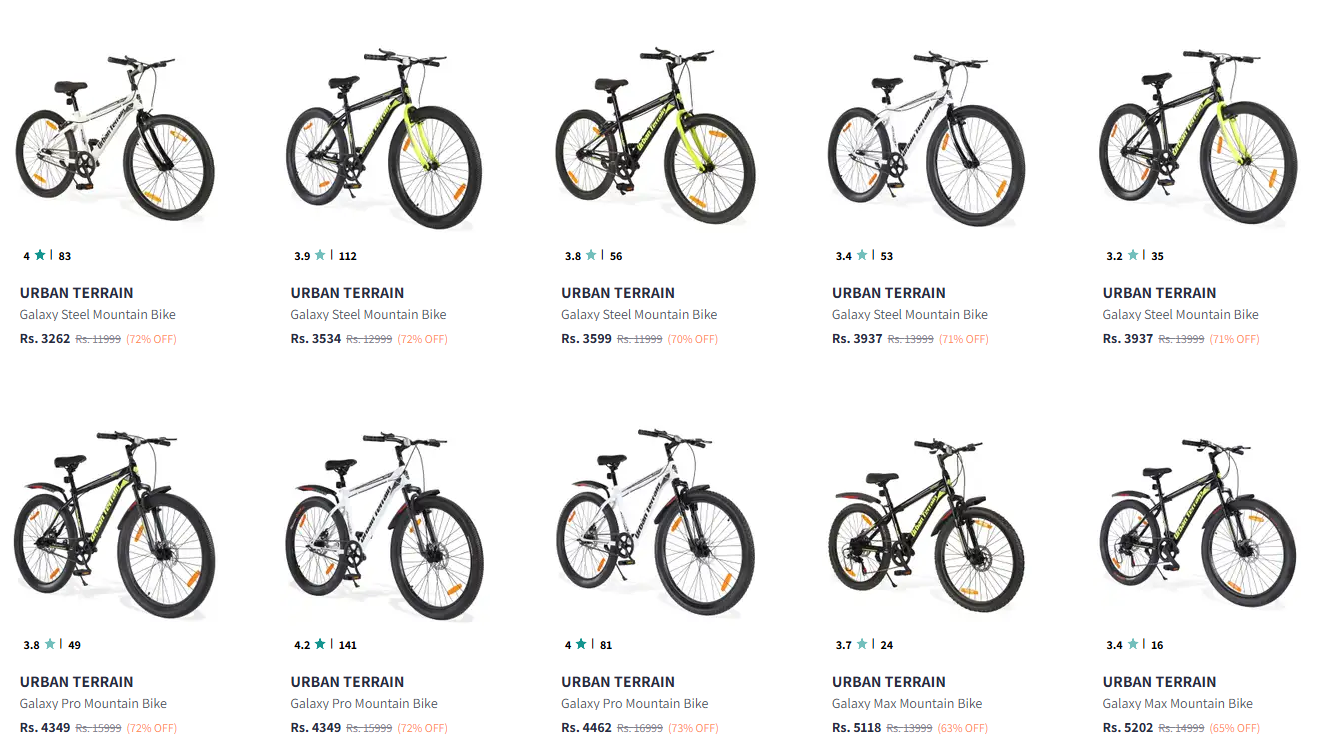The image size is (1321, 748).
Task: Open the Galaxy Max Mountain Bike title at Rs. 5202
Action: coord(1177,703)
